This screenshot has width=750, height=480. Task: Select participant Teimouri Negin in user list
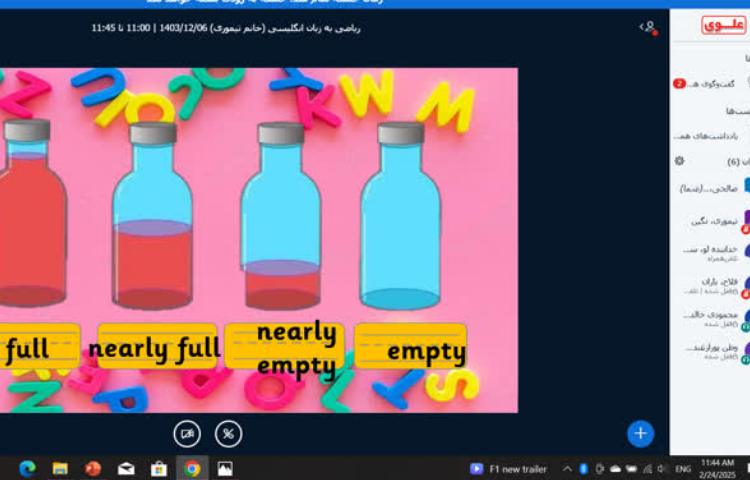click(x=715, y=221)
